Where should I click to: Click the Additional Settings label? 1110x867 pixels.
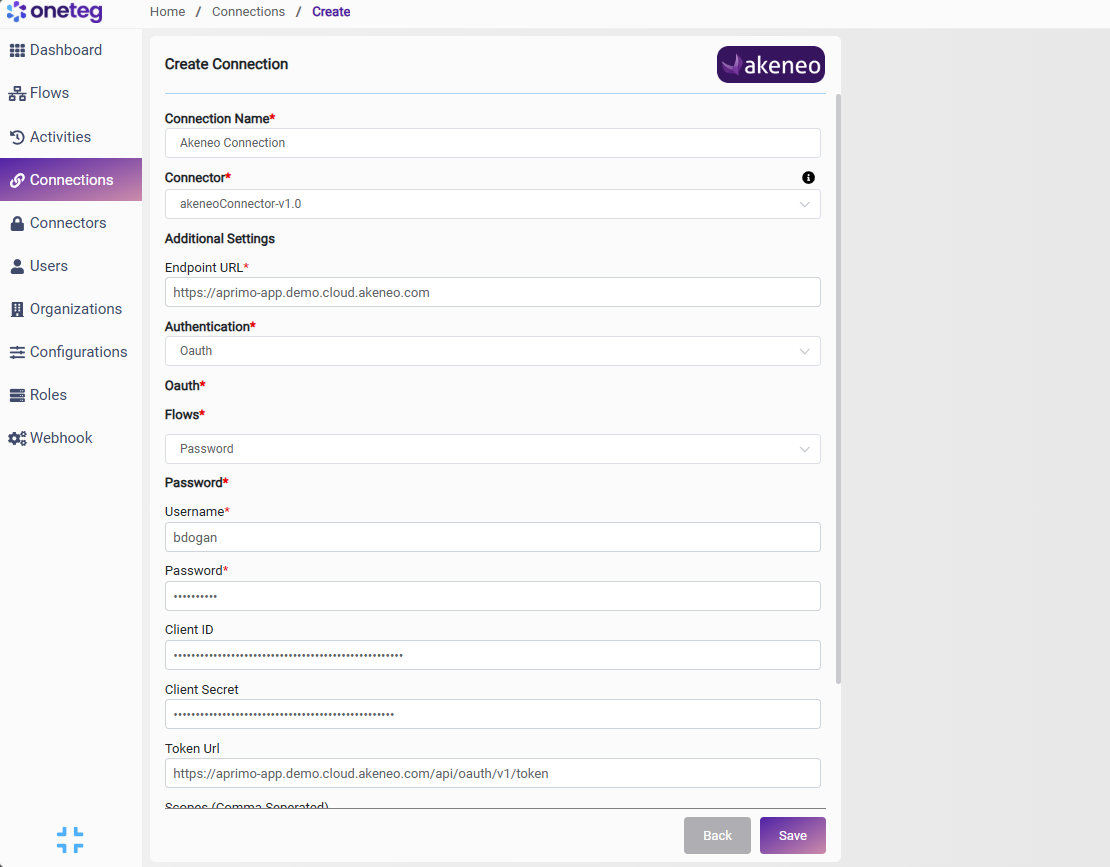[220, 239]
